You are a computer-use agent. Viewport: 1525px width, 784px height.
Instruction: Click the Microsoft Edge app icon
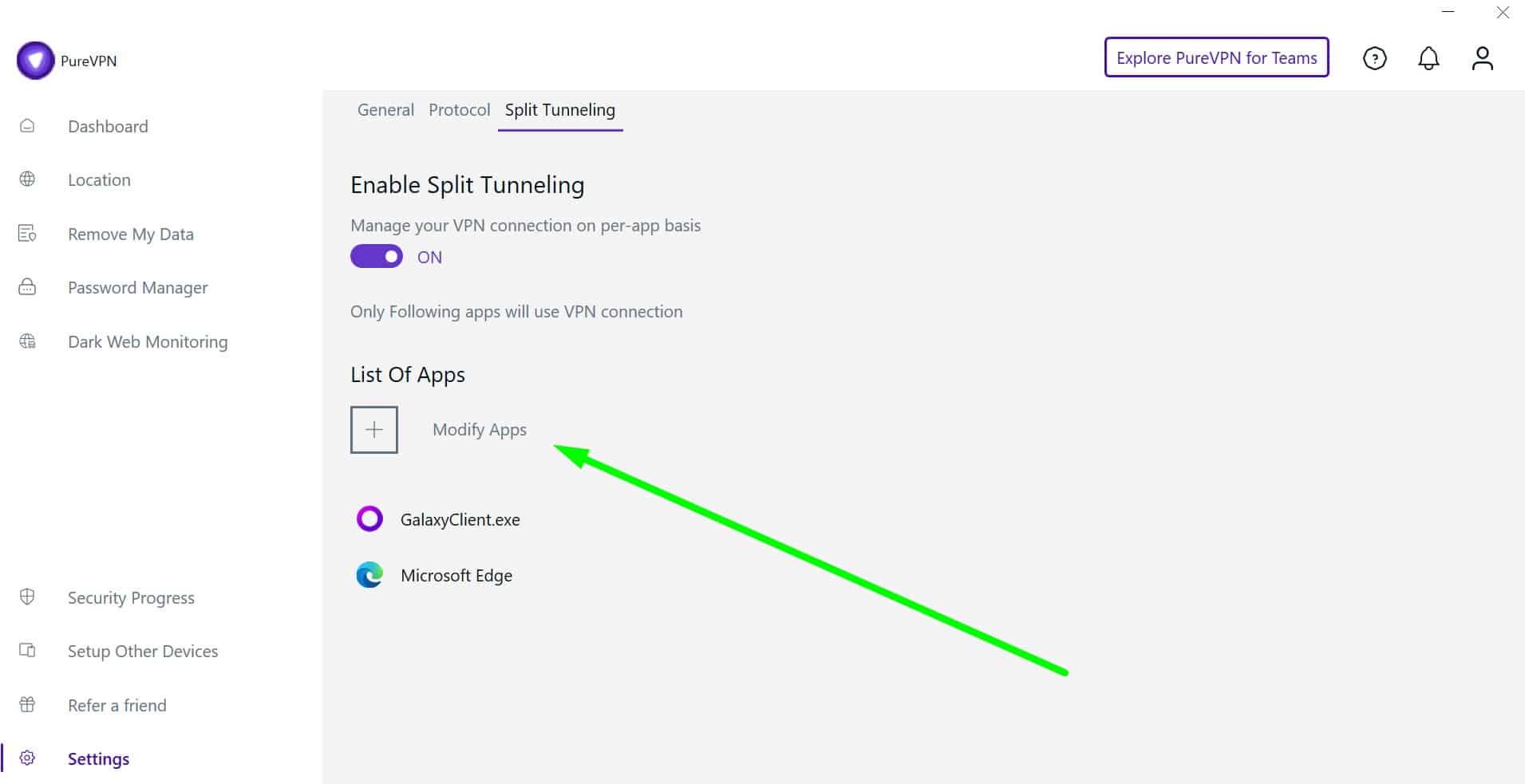coord(369,575)
